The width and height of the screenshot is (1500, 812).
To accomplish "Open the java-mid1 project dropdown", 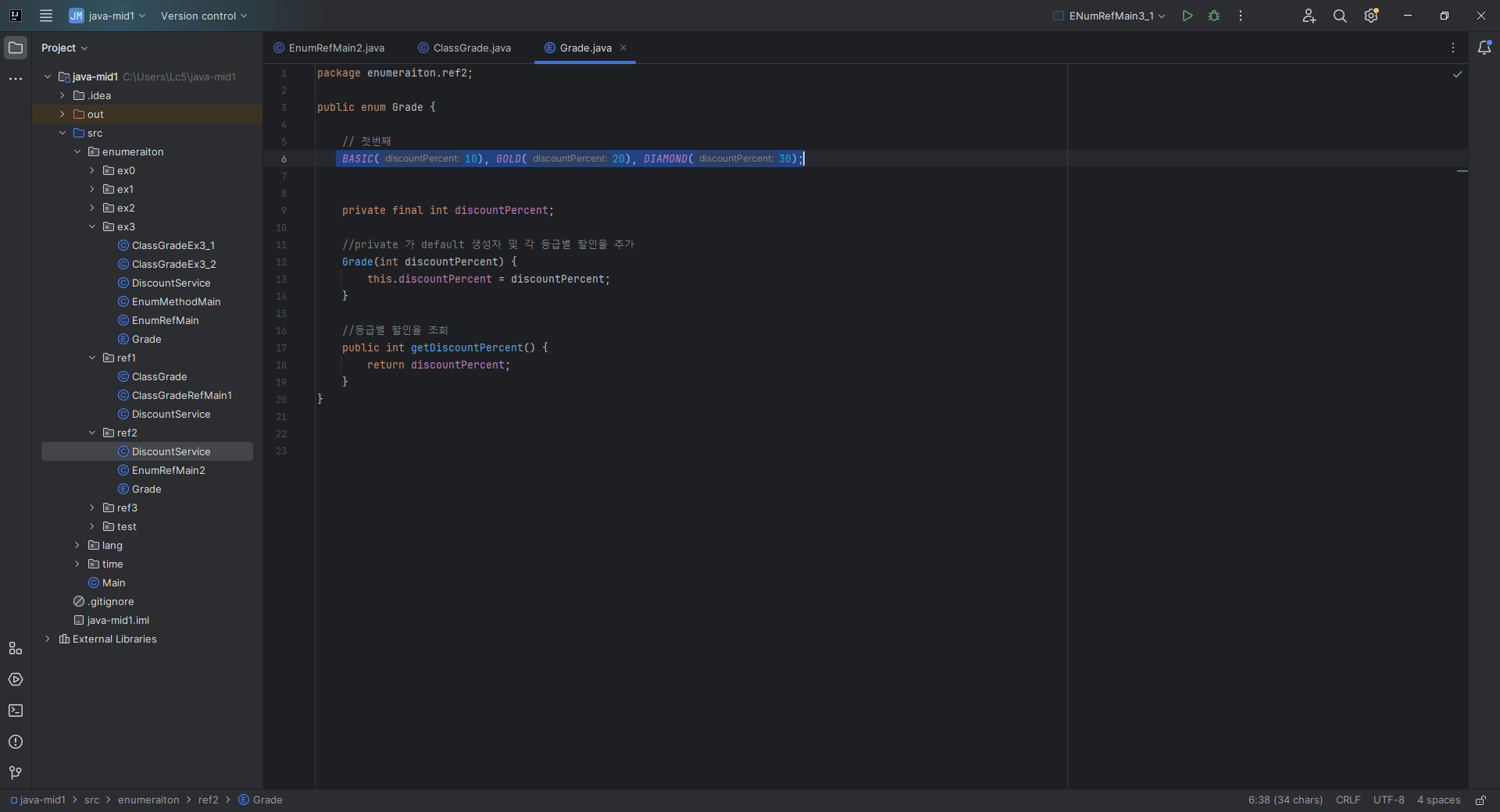I will pyautogui.click(x=107, y=16).
